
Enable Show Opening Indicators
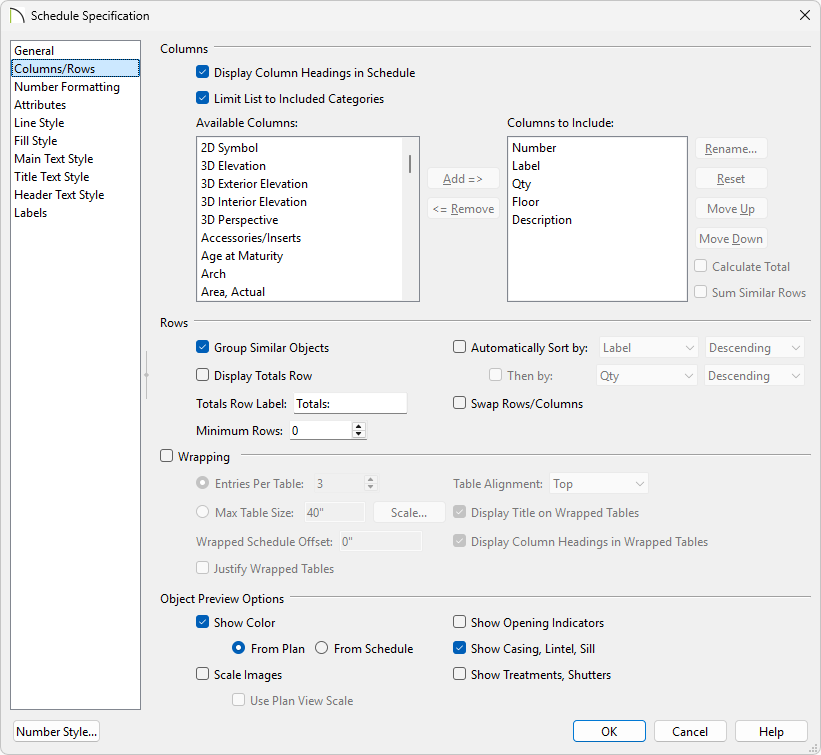click(x=459, y=622)
